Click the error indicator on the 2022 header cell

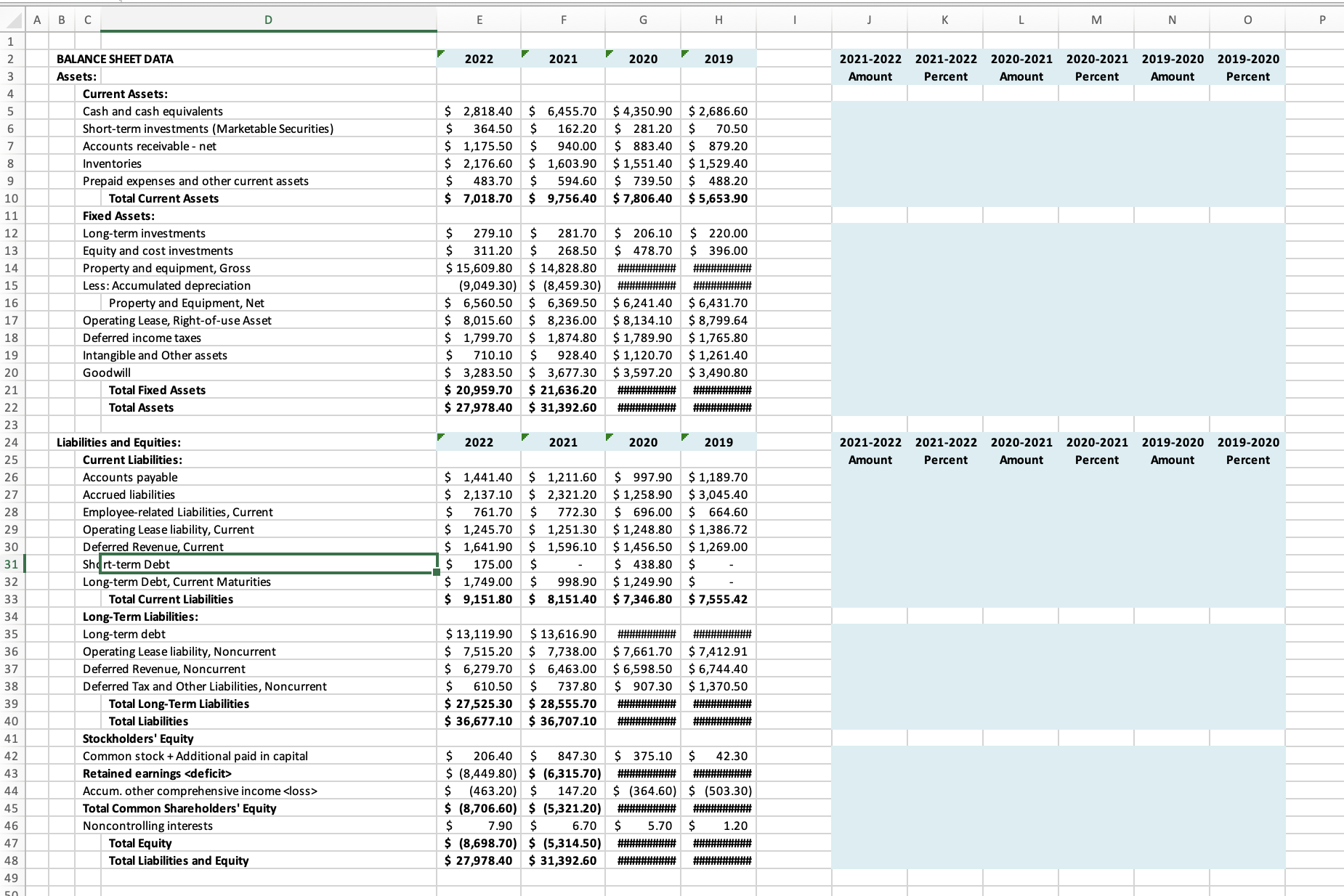coord(441,54)
